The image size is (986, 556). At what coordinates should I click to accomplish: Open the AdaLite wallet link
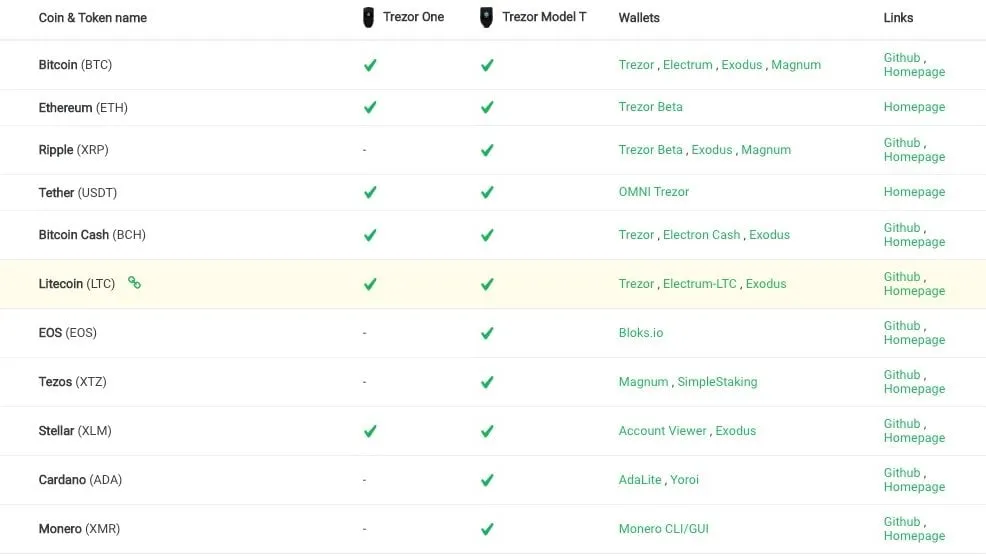(x=640, y=480)
